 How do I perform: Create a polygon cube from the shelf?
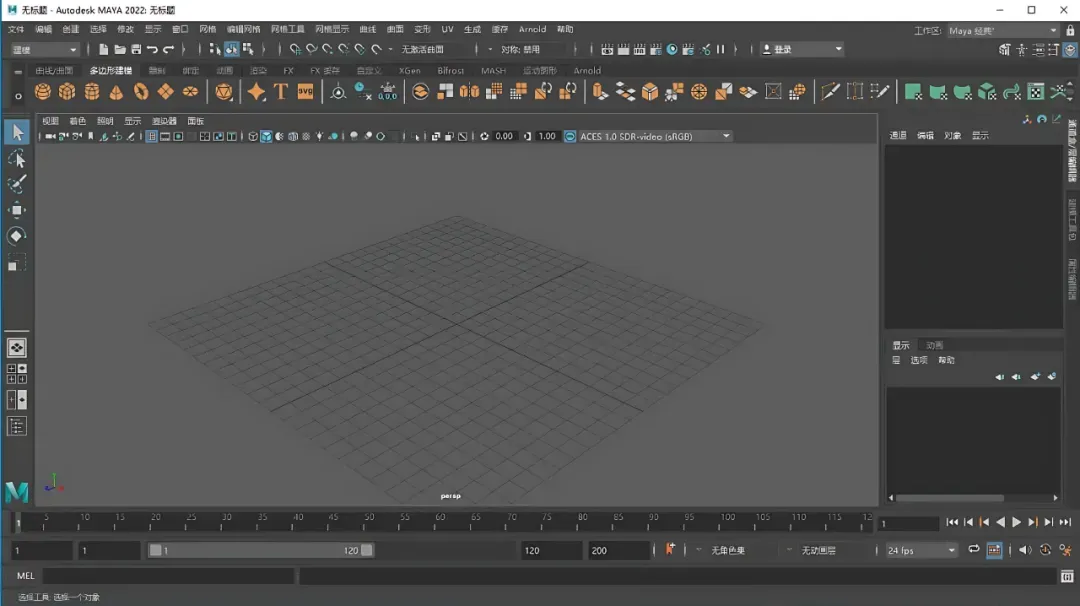coord(67,92)
